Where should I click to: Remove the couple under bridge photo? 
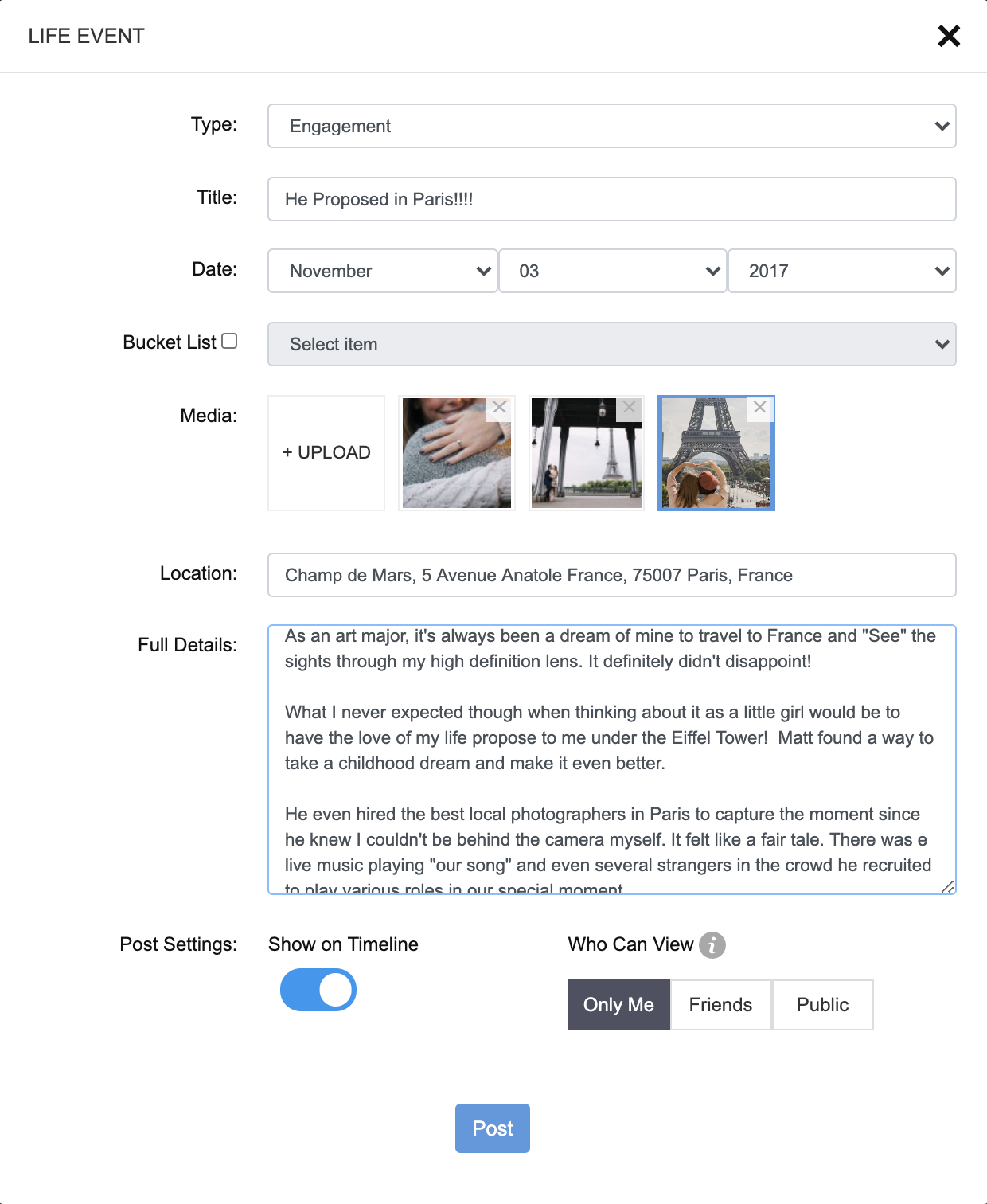[x=630, y=408]
